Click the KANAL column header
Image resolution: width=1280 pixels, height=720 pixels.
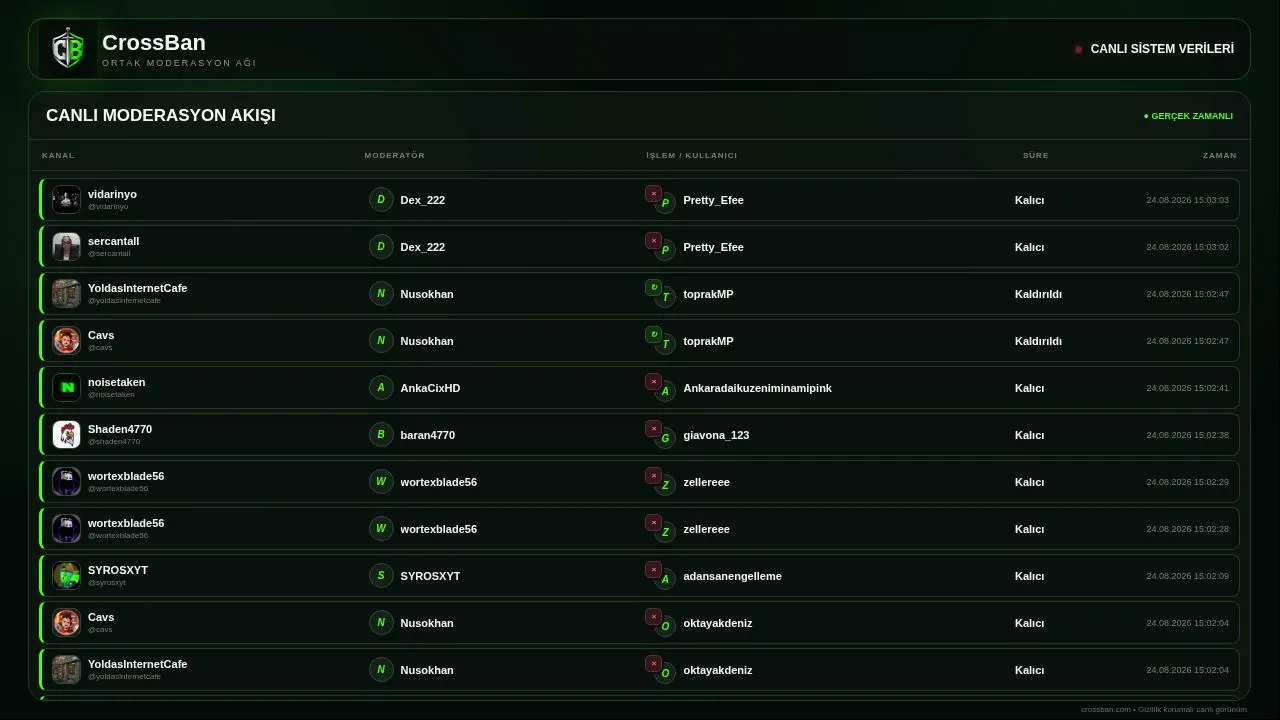(58, 155)
